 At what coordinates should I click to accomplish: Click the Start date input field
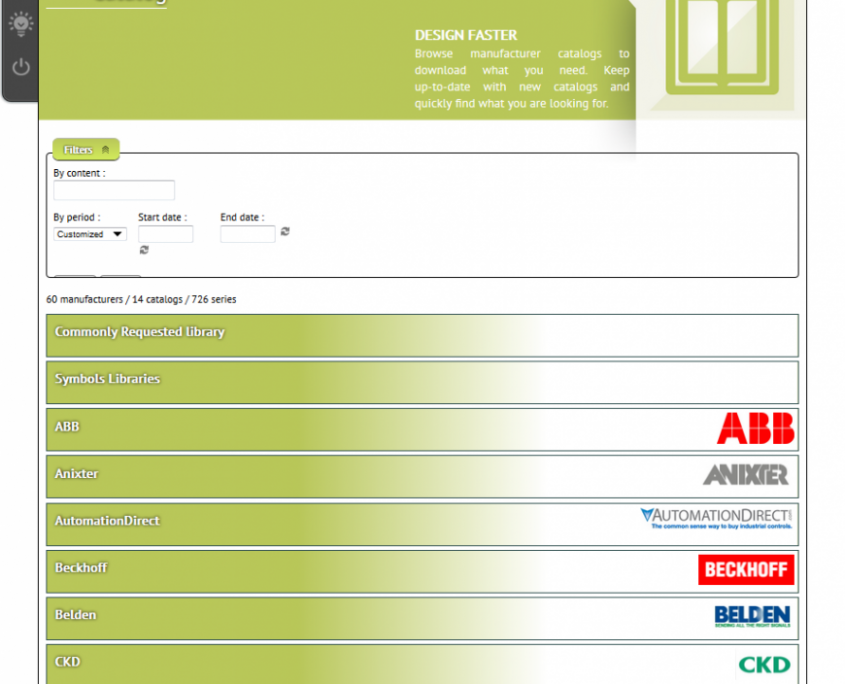click(165, 234)
